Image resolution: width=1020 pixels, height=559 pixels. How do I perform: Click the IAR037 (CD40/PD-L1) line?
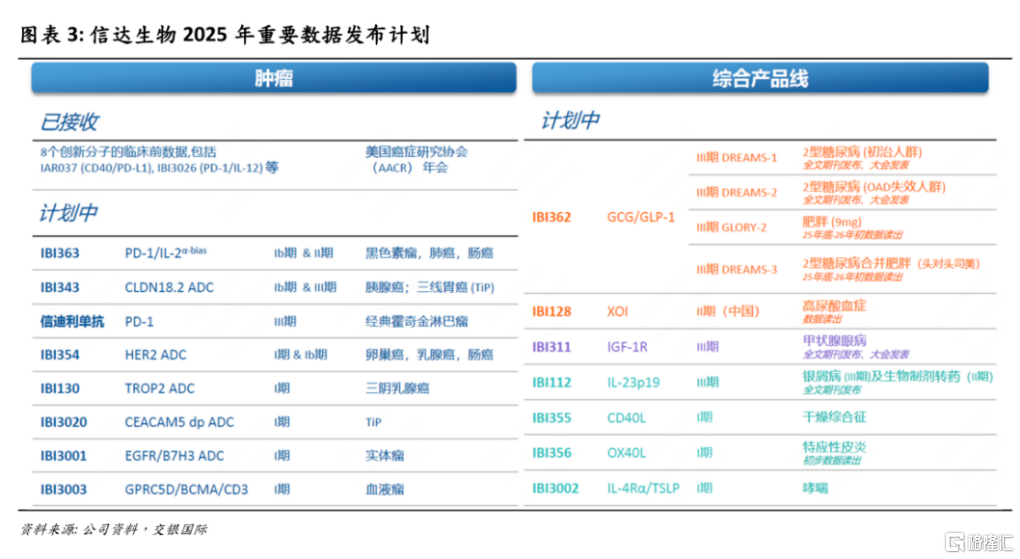point(159,168)
